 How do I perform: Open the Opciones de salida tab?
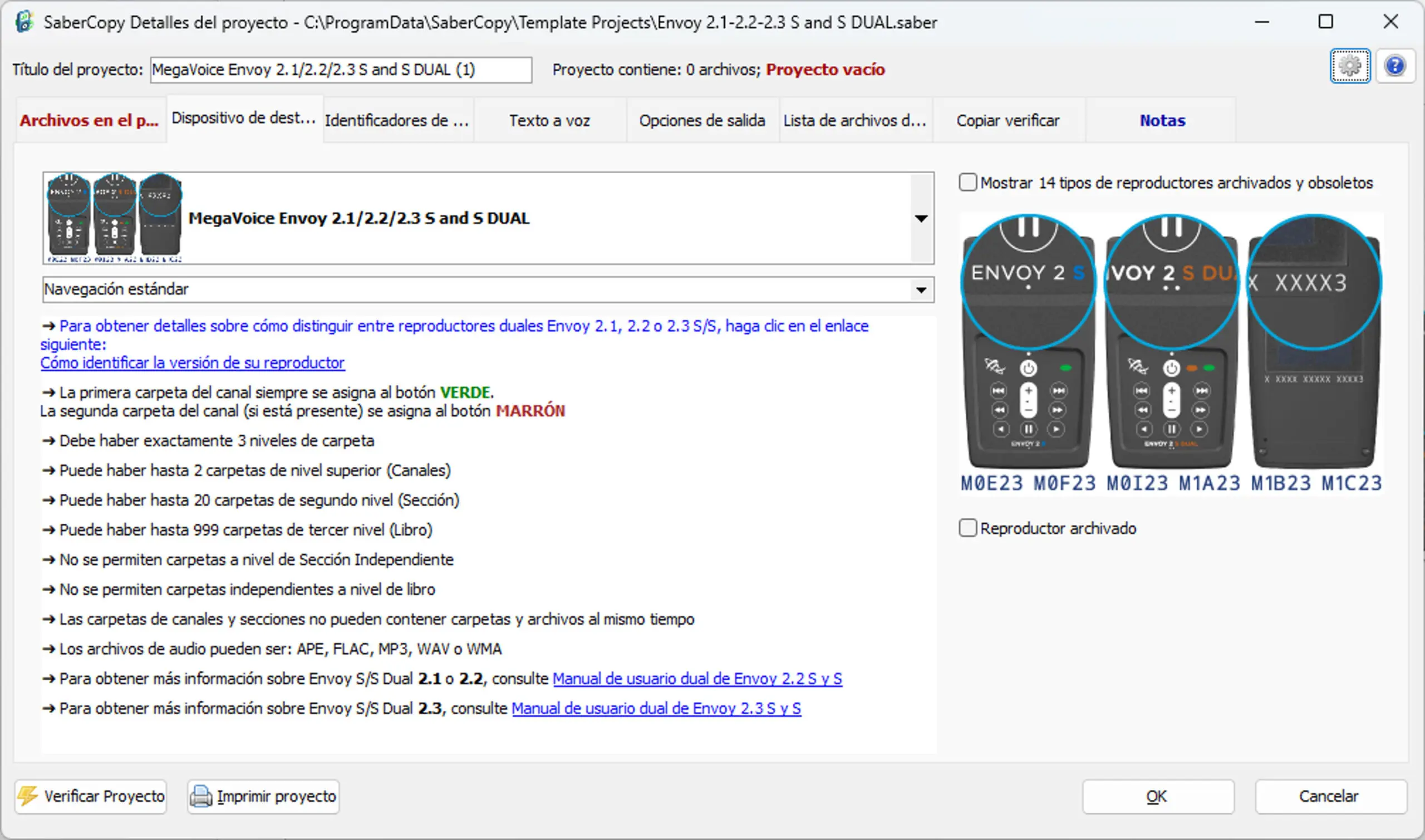coord(702,121)
